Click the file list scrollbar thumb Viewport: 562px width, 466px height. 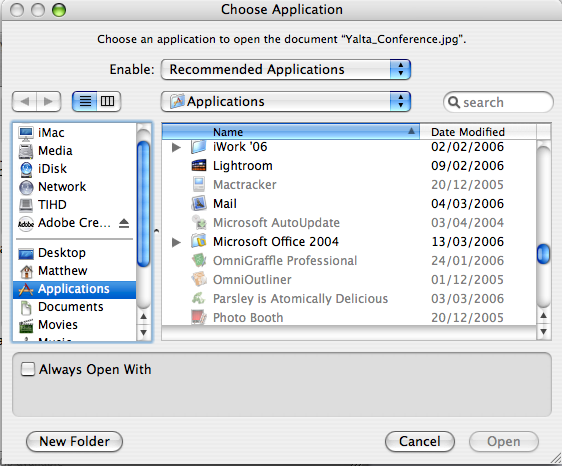[x=543, y=253]
